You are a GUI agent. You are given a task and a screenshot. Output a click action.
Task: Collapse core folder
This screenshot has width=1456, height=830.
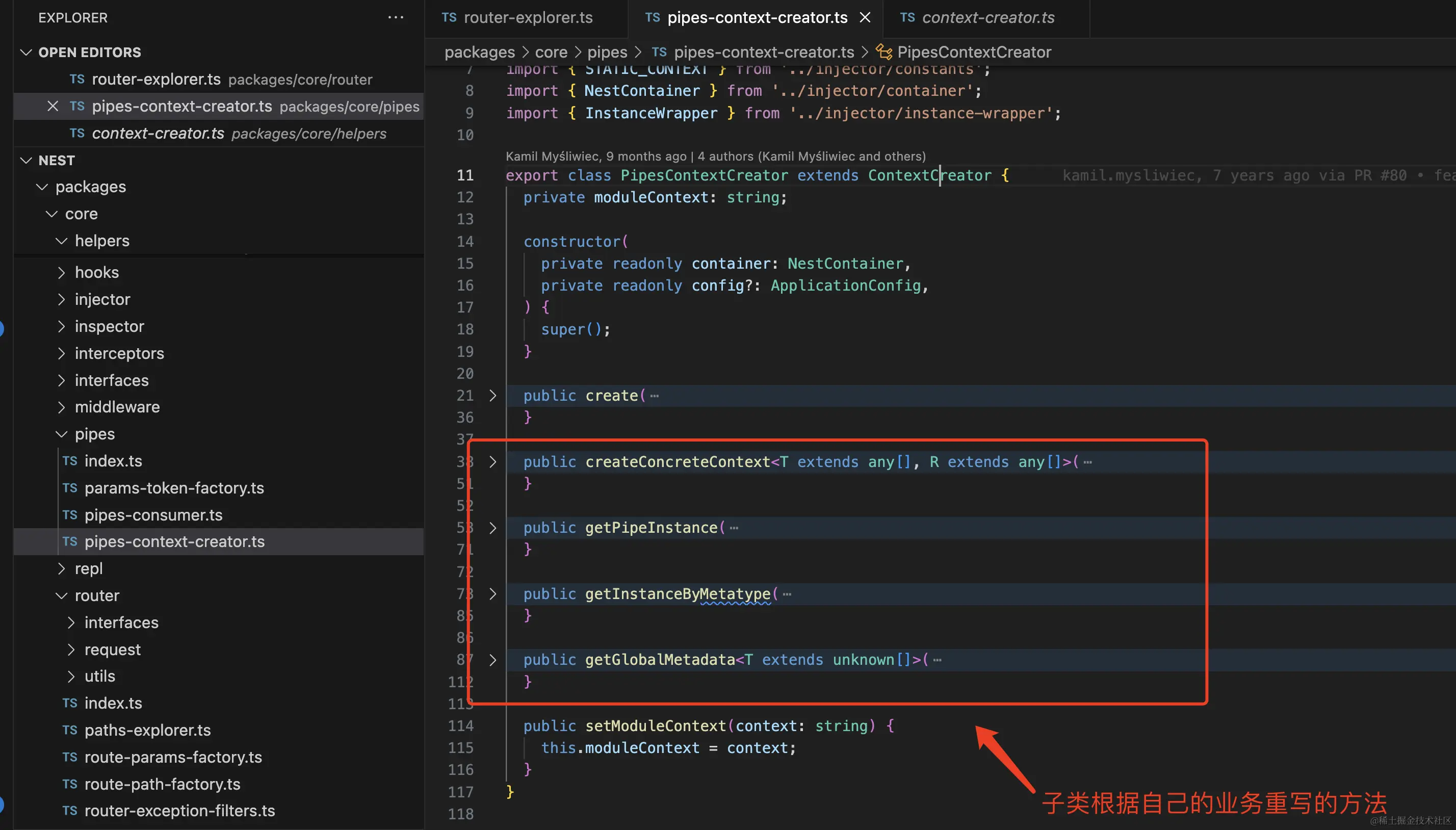pos(51,214)
